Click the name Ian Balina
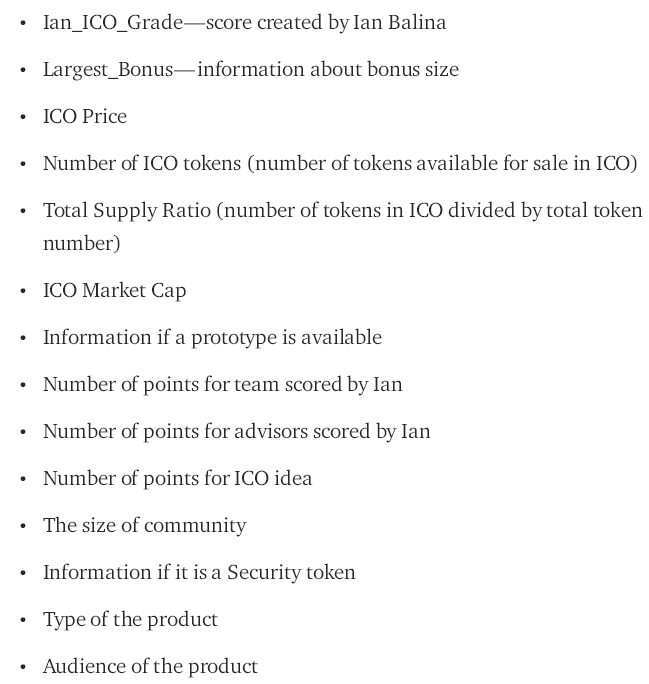Viewport: 649px width, 684px height. tap(399, 22)
